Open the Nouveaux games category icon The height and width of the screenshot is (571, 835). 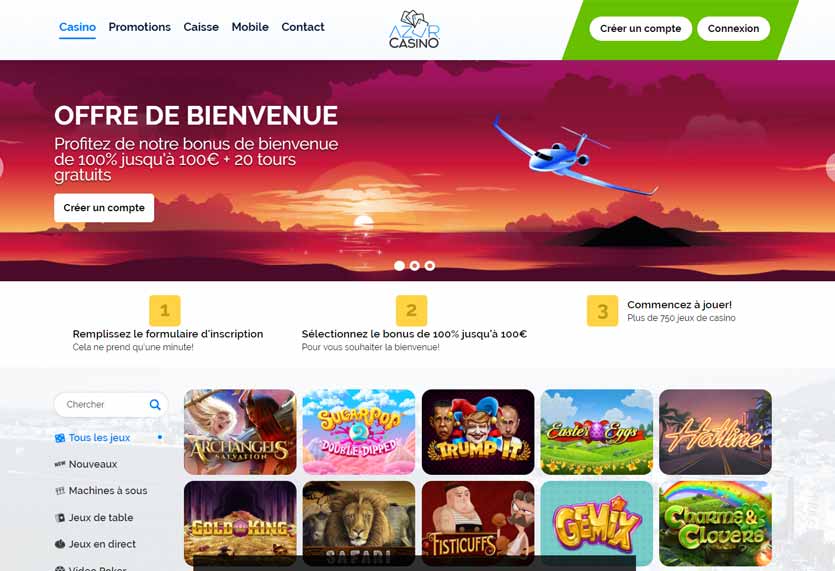tap(60, 464)
